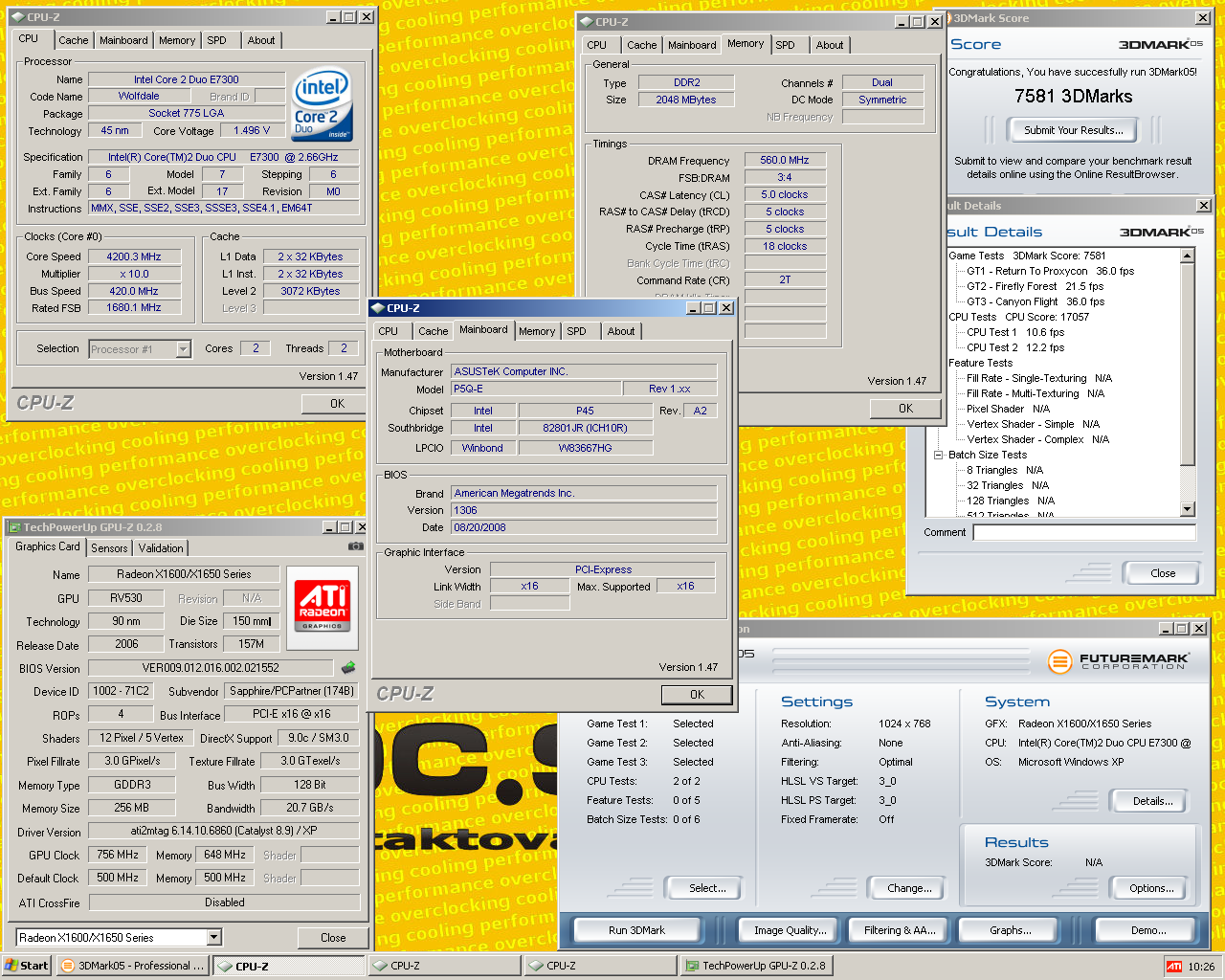Click Close button in GPU-Z window

[x=333, y=938]
